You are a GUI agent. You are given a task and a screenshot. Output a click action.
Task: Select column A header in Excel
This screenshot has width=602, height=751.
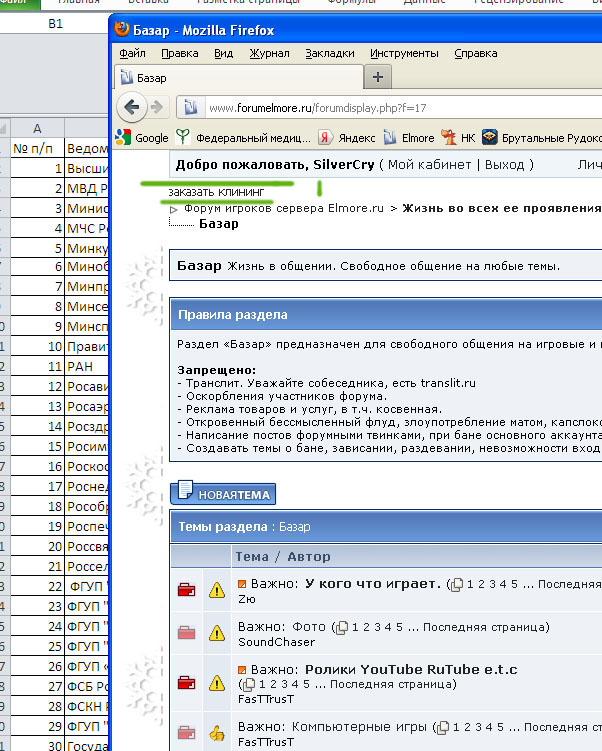[x=37, y=128]
